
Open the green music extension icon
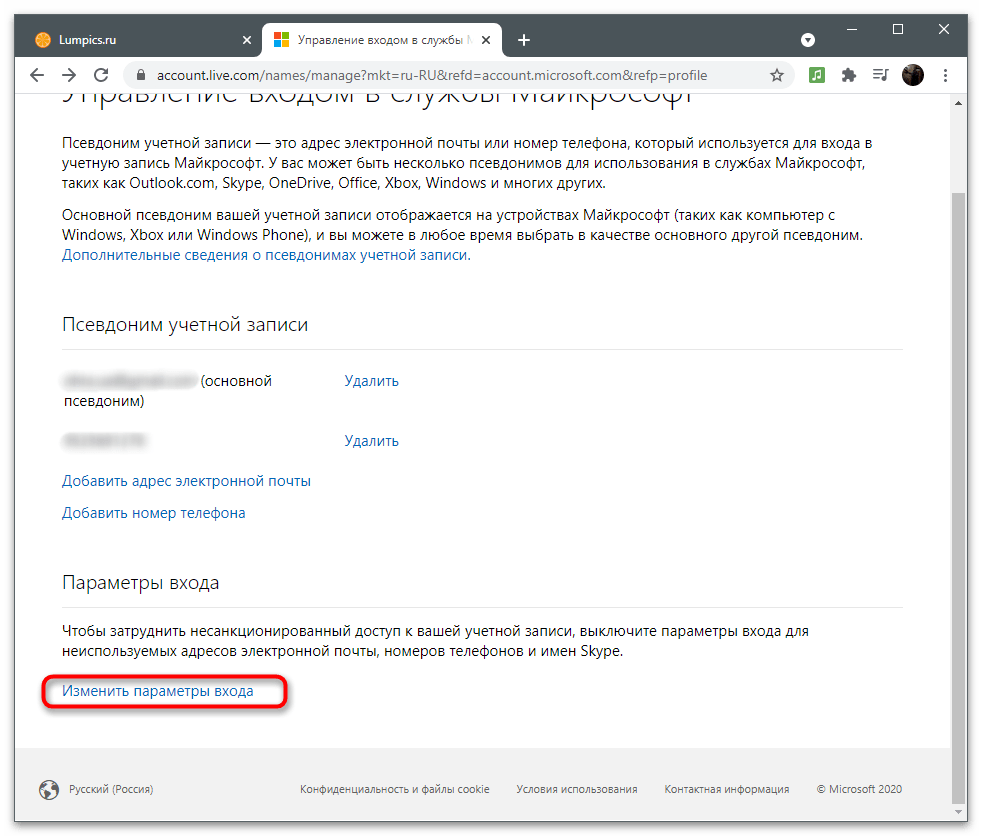point(817,75)
